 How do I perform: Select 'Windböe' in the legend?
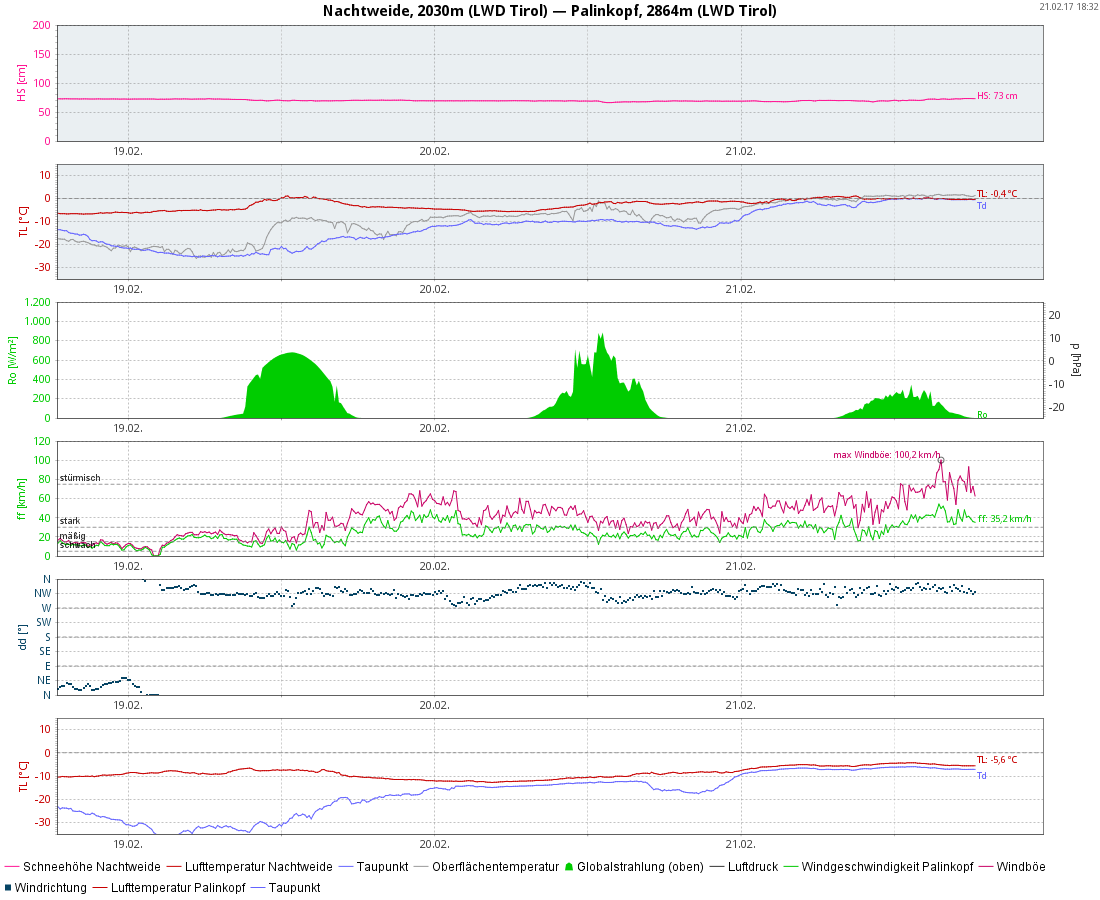click(x=1021, y=867)
